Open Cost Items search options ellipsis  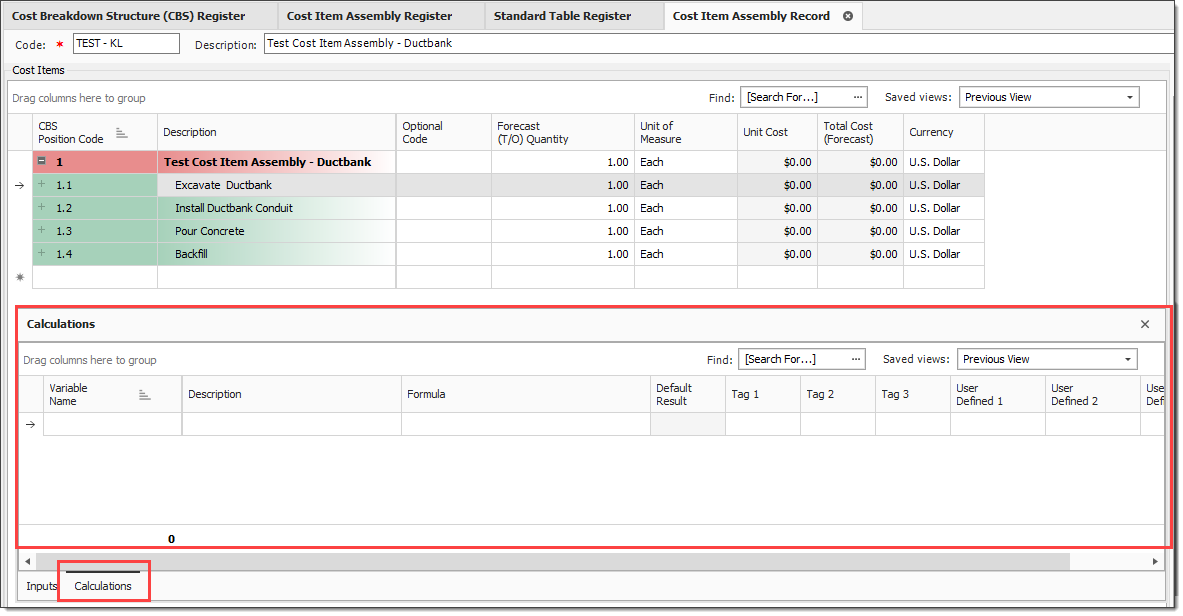(857, 97)
